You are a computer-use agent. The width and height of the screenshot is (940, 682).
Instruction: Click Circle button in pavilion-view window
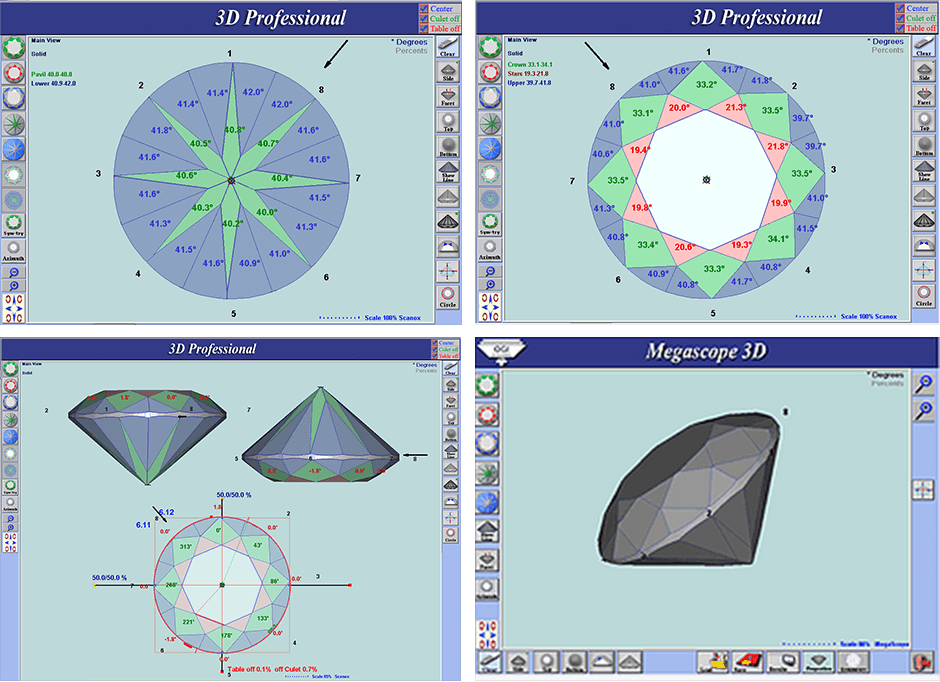click(x=448, y=297)
